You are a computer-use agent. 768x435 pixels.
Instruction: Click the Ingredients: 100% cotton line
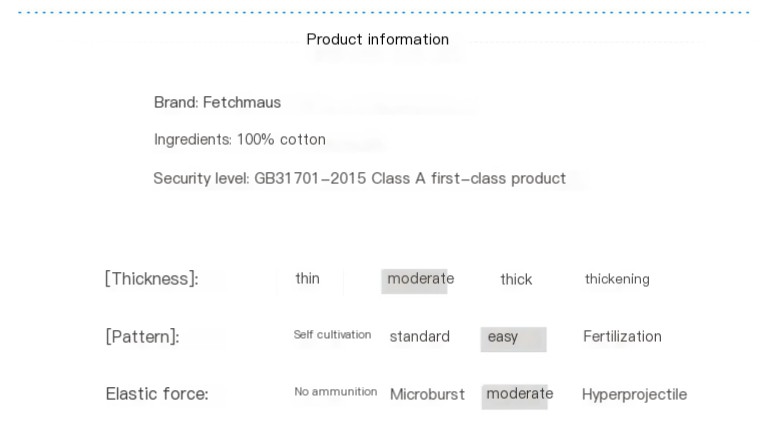click(239, 140)
